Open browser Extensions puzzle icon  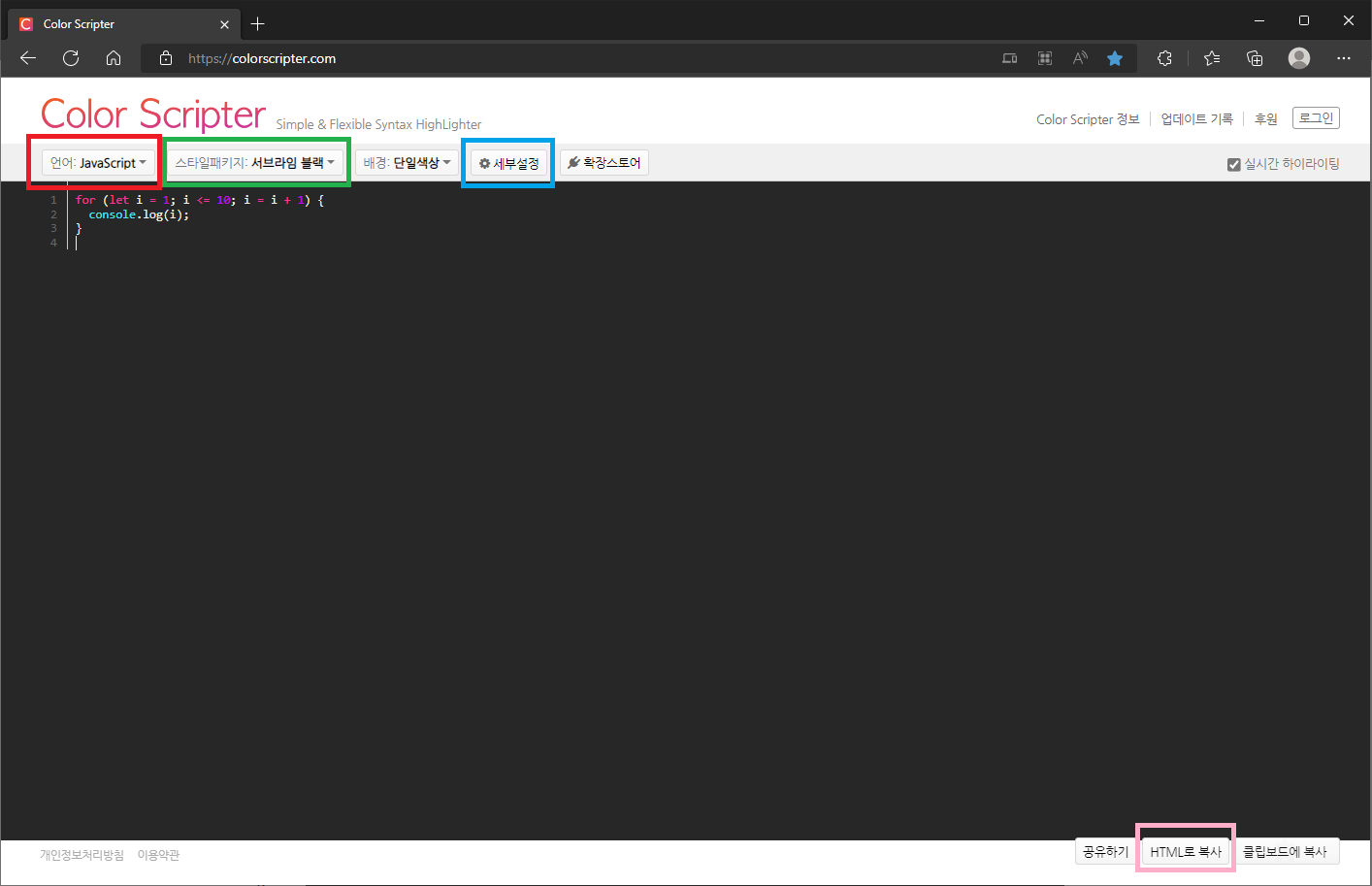pos(1164,58)
